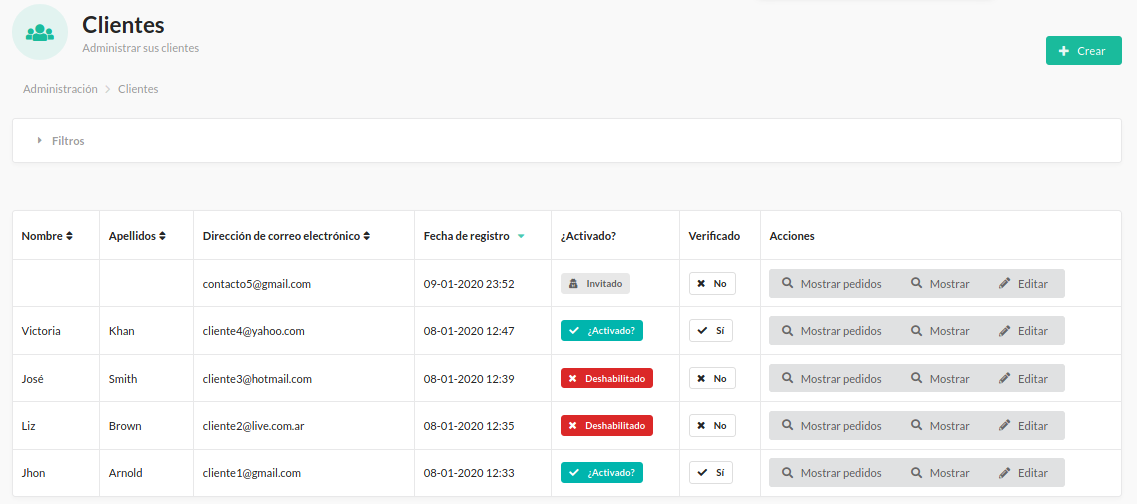This screenshot has width=1137, height=504.
Task: Click Verificado Sí for Jhon Arnold
Action: click(x=711, y=473)
